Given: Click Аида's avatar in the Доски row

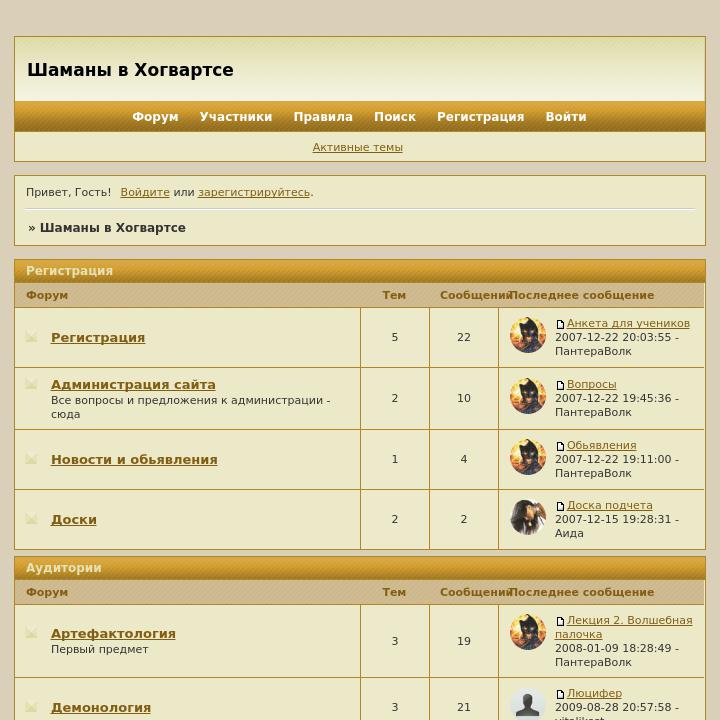Looking at the screenshot, I should 528,517.
